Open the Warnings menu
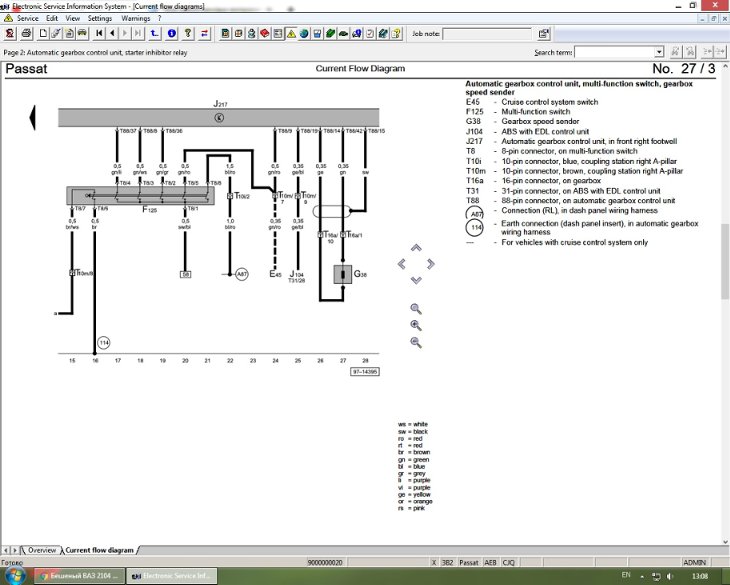The width and height of the screenshot is (730, 585). click(135, 19)
